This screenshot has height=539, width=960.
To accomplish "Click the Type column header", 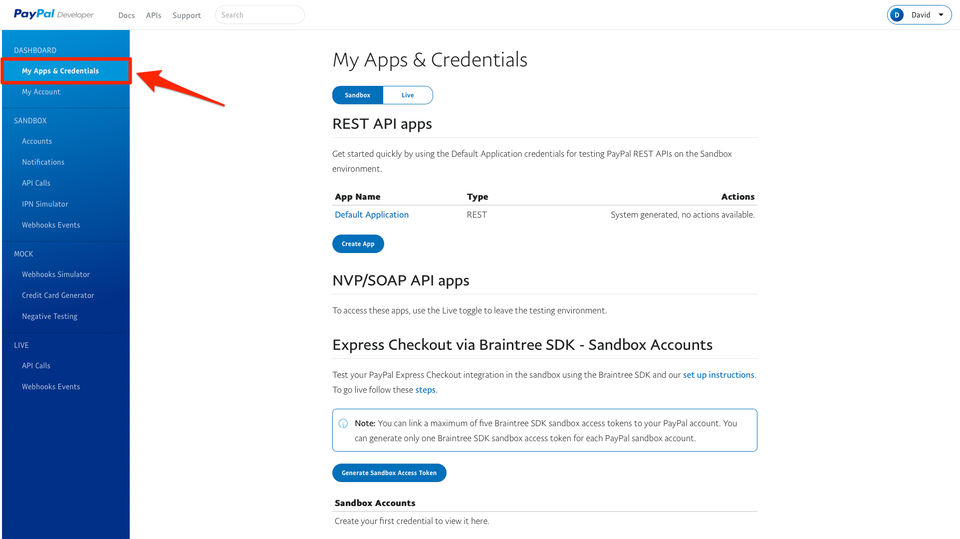I will [x=478, y=197].
